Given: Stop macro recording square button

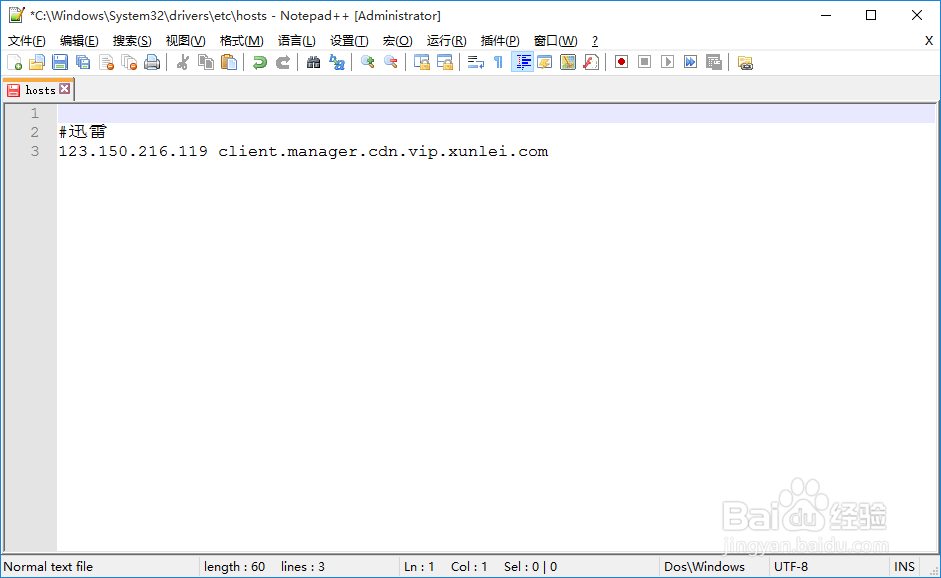Looking at the screenshot, I should (x=645, y=62).
